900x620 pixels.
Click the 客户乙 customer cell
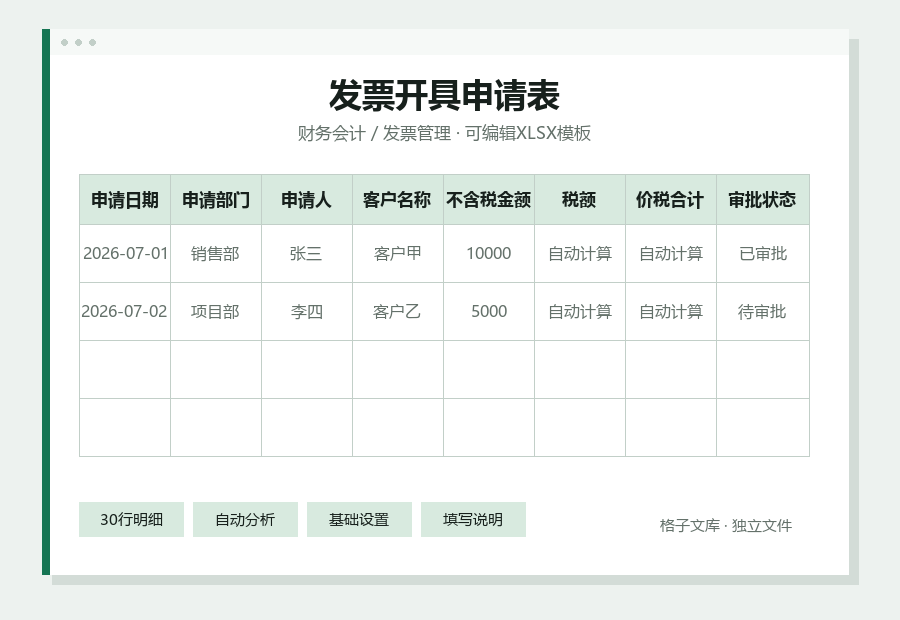(398, 312)
